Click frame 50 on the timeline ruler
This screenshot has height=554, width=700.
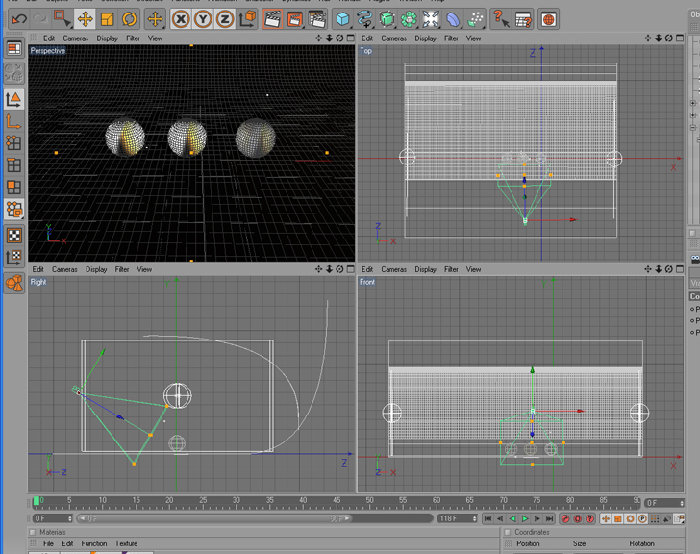370,501
